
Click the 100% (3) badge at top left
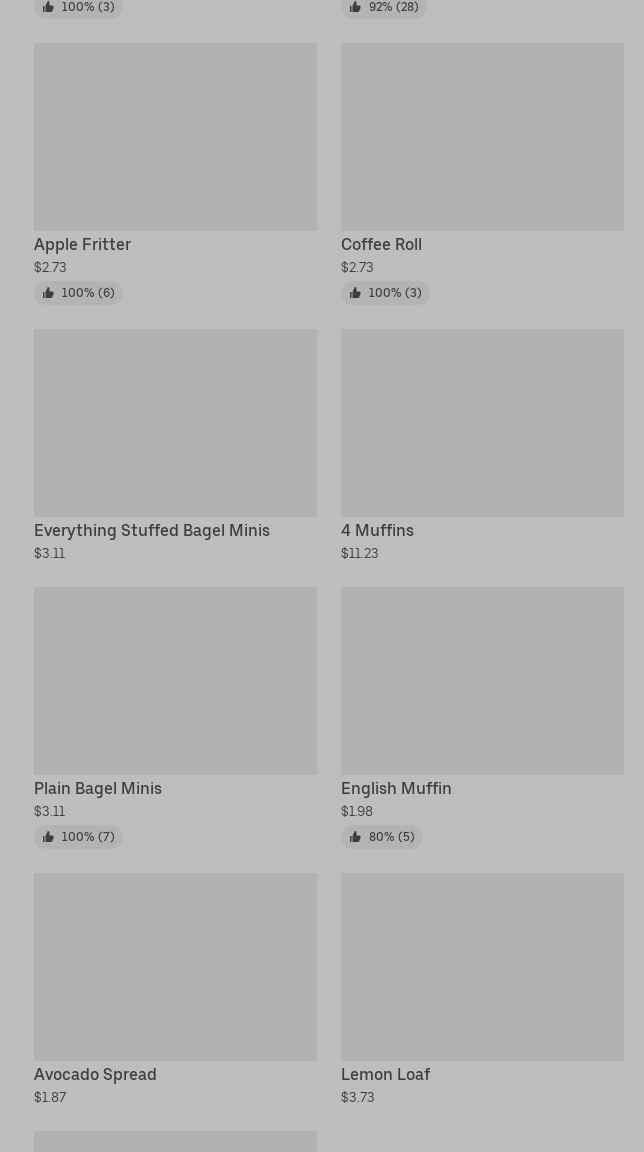[x=78, y=7]
